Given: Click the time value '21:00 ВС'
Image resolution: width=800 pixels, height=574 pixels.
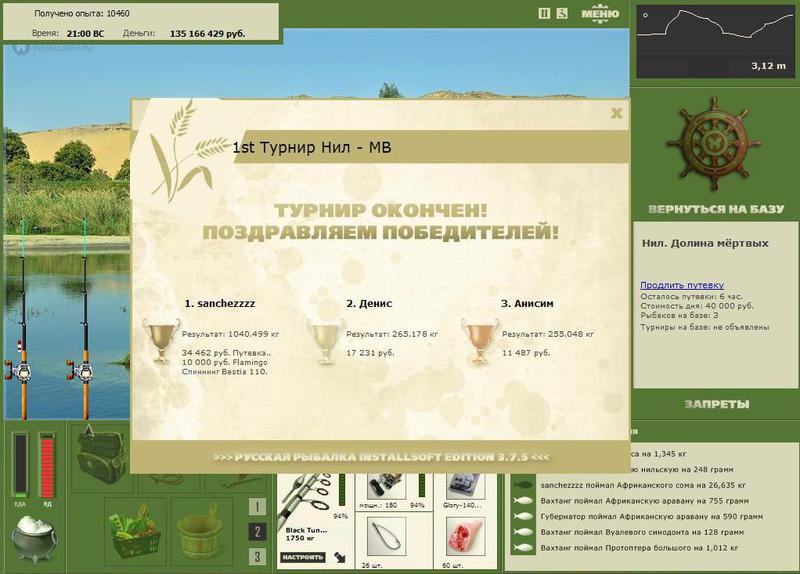Looking at the screenshot, I should [x=85, y=34].
